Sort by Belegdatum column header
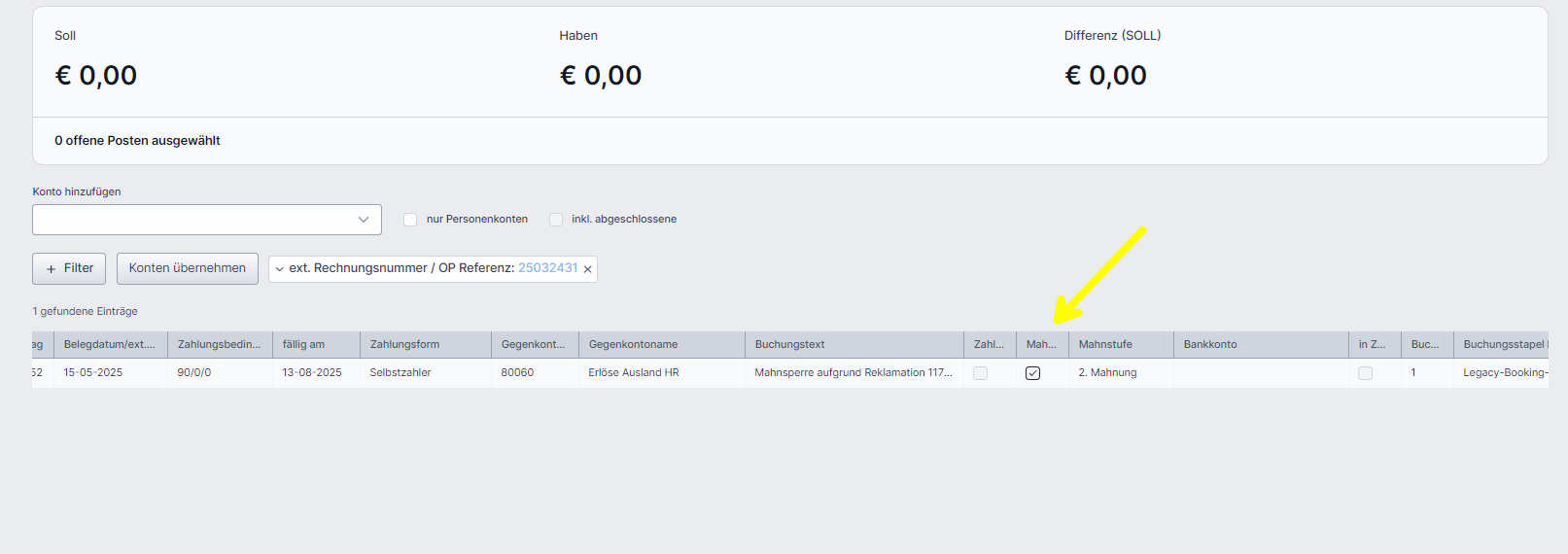The image size is (1568, 554). (x=109, y=344)
